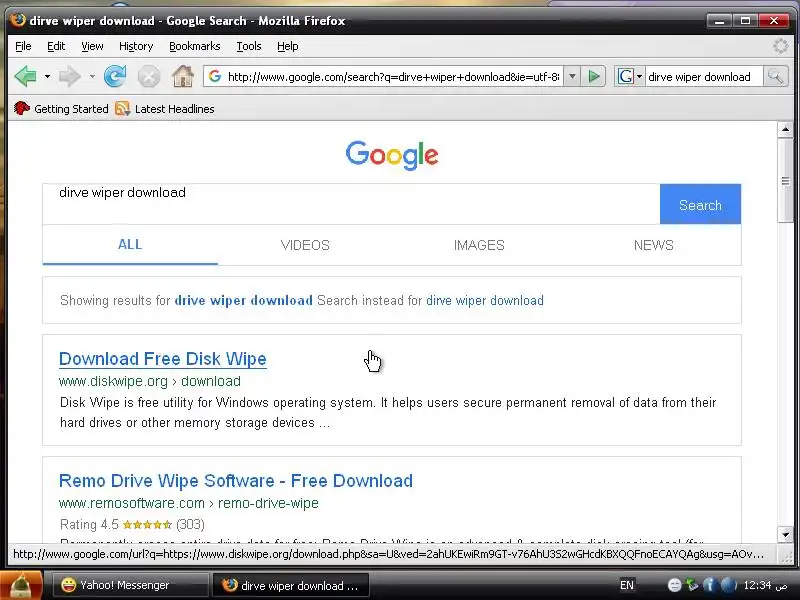Open the Help menu
The width and height of the screenshot is (800, 600).
pyautogui.click(x=287, y=46)
